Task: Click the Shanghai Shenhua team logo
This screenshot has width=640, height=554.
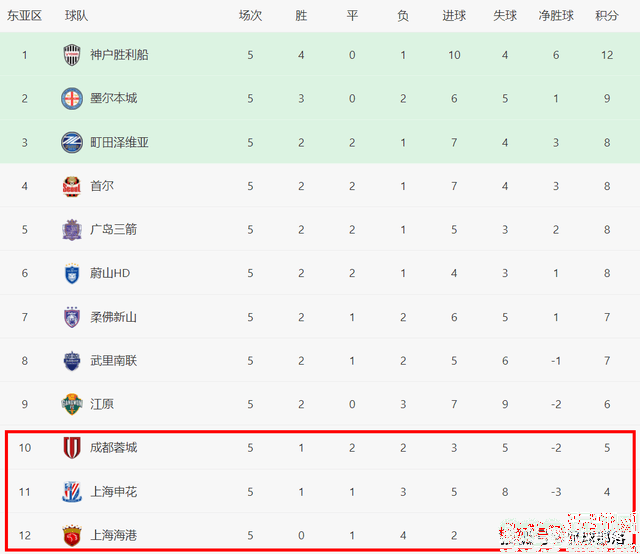Action: (x=72, y=492)
